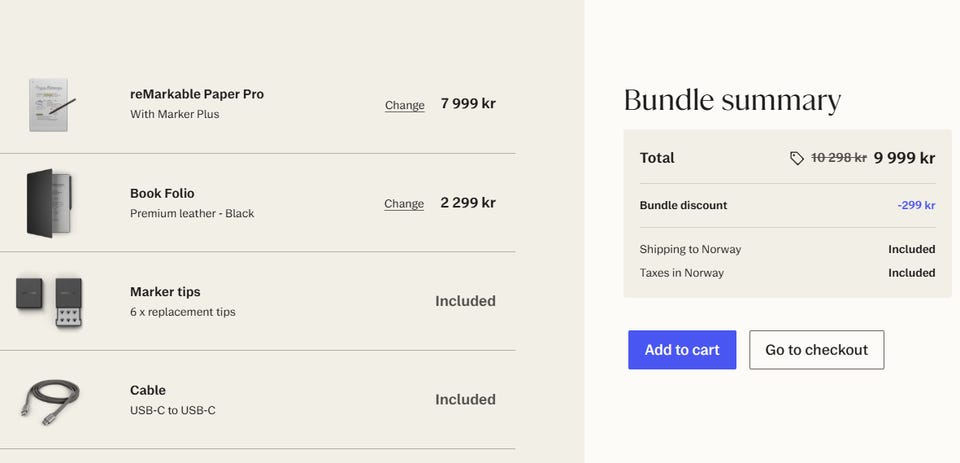Open the Book Folio product thumbnail

(51, 203)
